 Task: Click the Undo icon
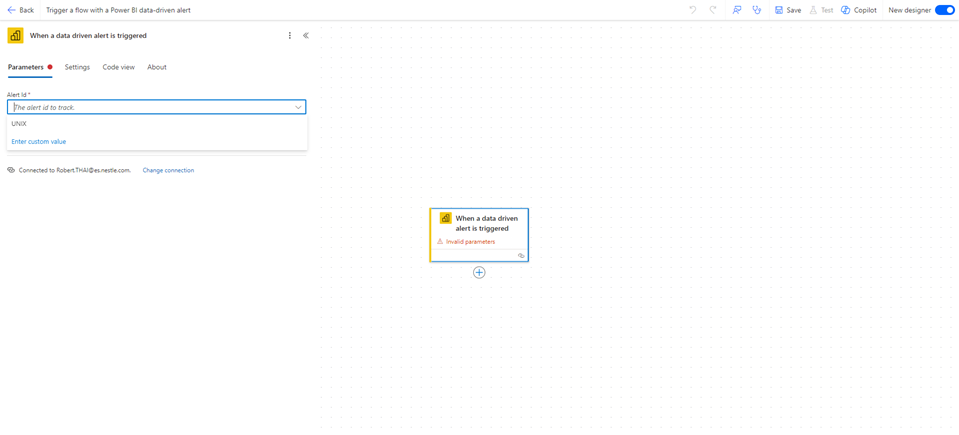[692, 10]
